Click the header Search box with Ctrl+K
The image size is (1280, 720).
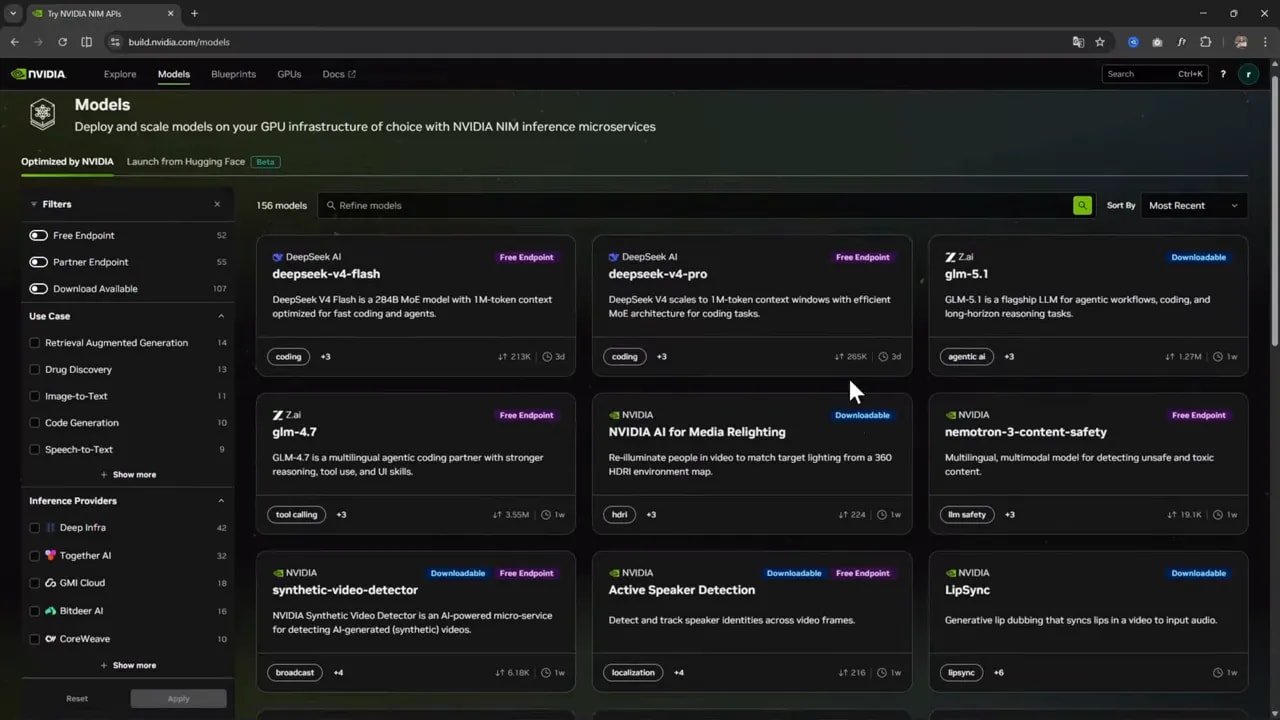[1155, 74]
